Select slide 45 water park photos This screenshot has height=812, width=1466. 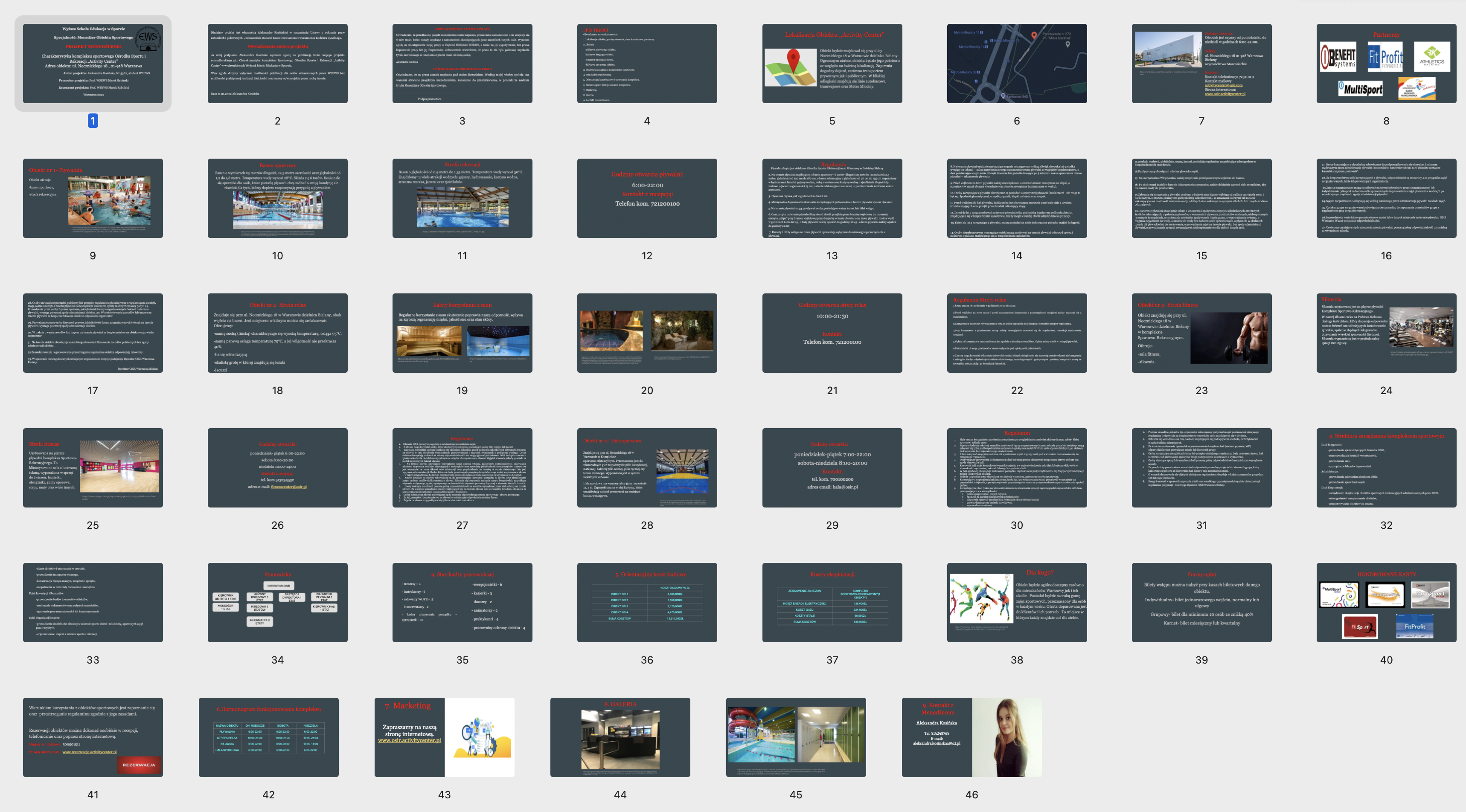coord(796,737)
